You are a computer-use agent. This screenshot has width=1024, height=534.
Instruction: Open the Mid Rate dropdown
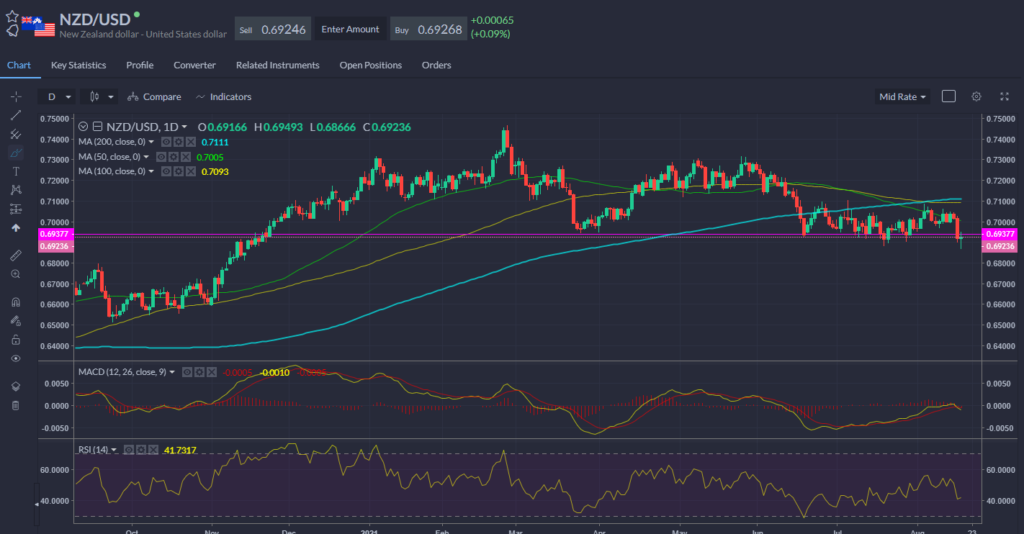click(x=902, y=97)
